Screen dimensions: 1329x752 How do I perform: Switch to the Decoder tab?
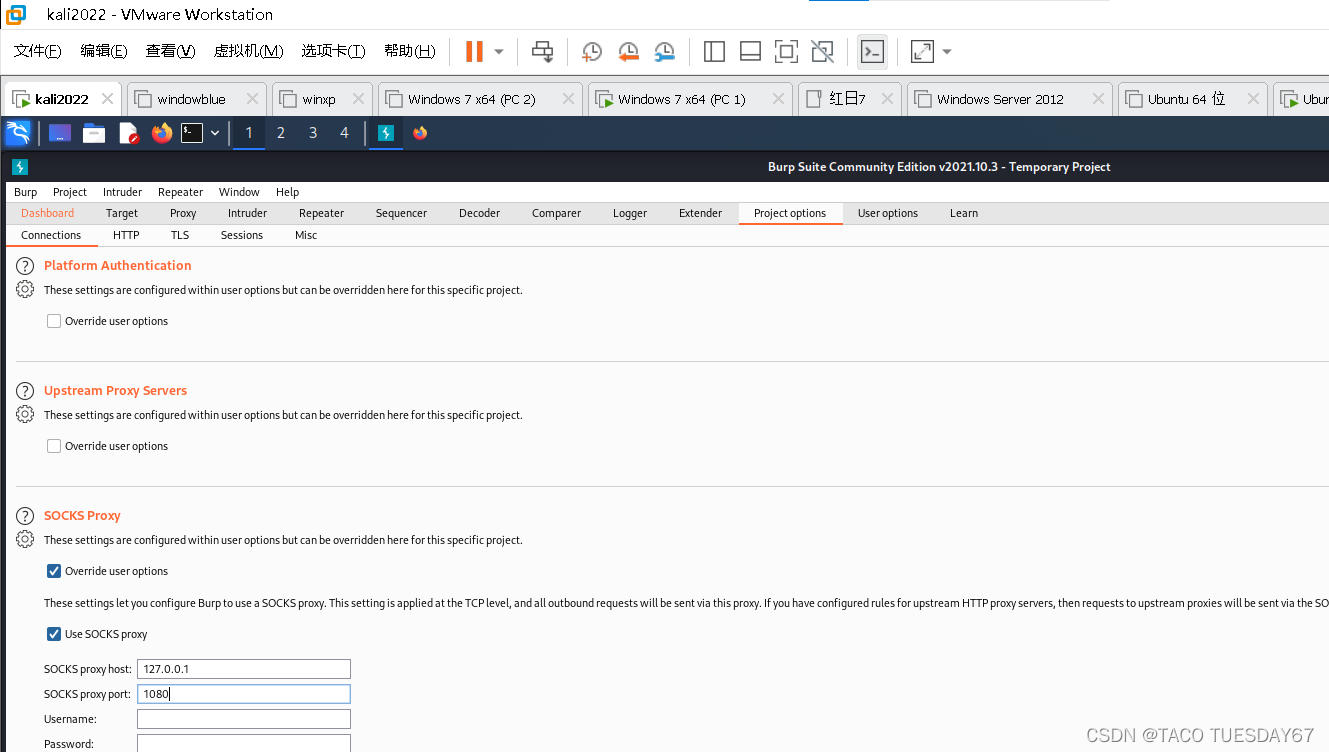(480, 213)
